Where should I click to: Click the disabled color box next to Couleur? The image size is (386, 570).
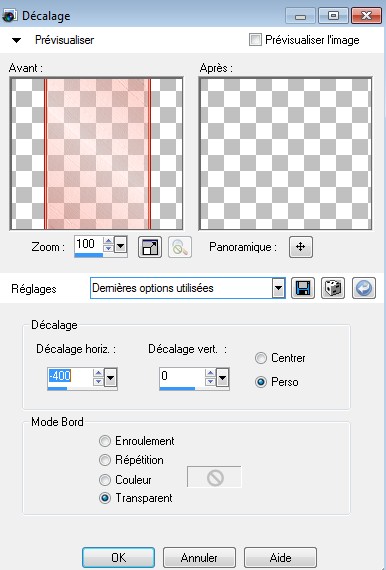coord(214,477)
